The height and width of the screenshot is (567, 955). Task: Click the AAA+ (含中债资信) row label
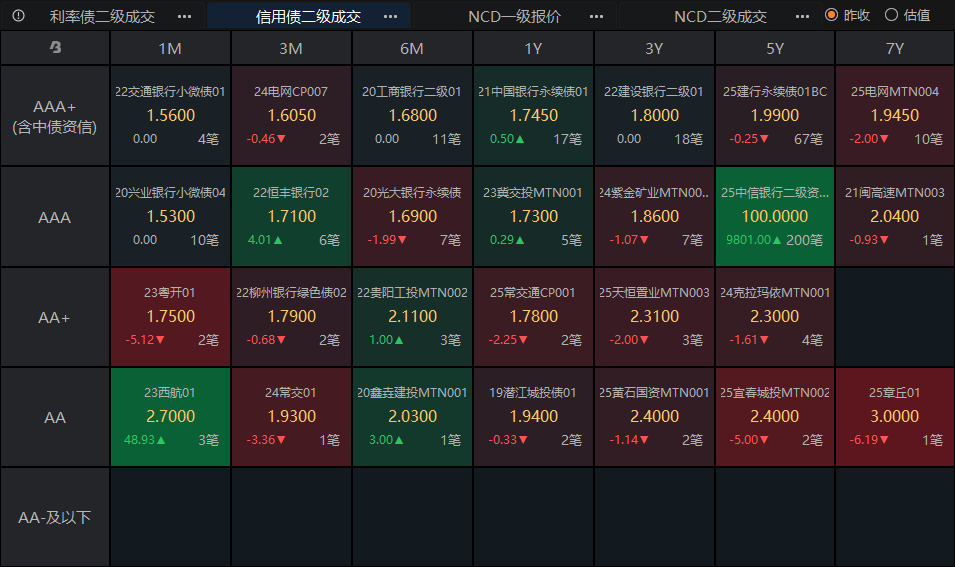tap(55, 116)
